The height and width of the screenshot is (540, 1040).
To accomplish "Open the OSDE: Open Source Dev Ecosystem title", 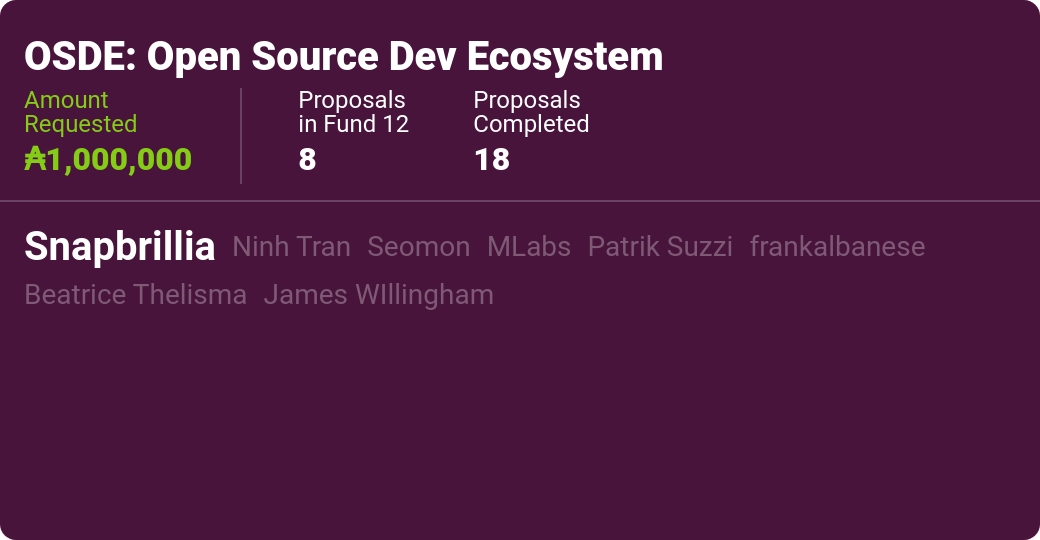I will pyautogui.click(x=344, y=57).
